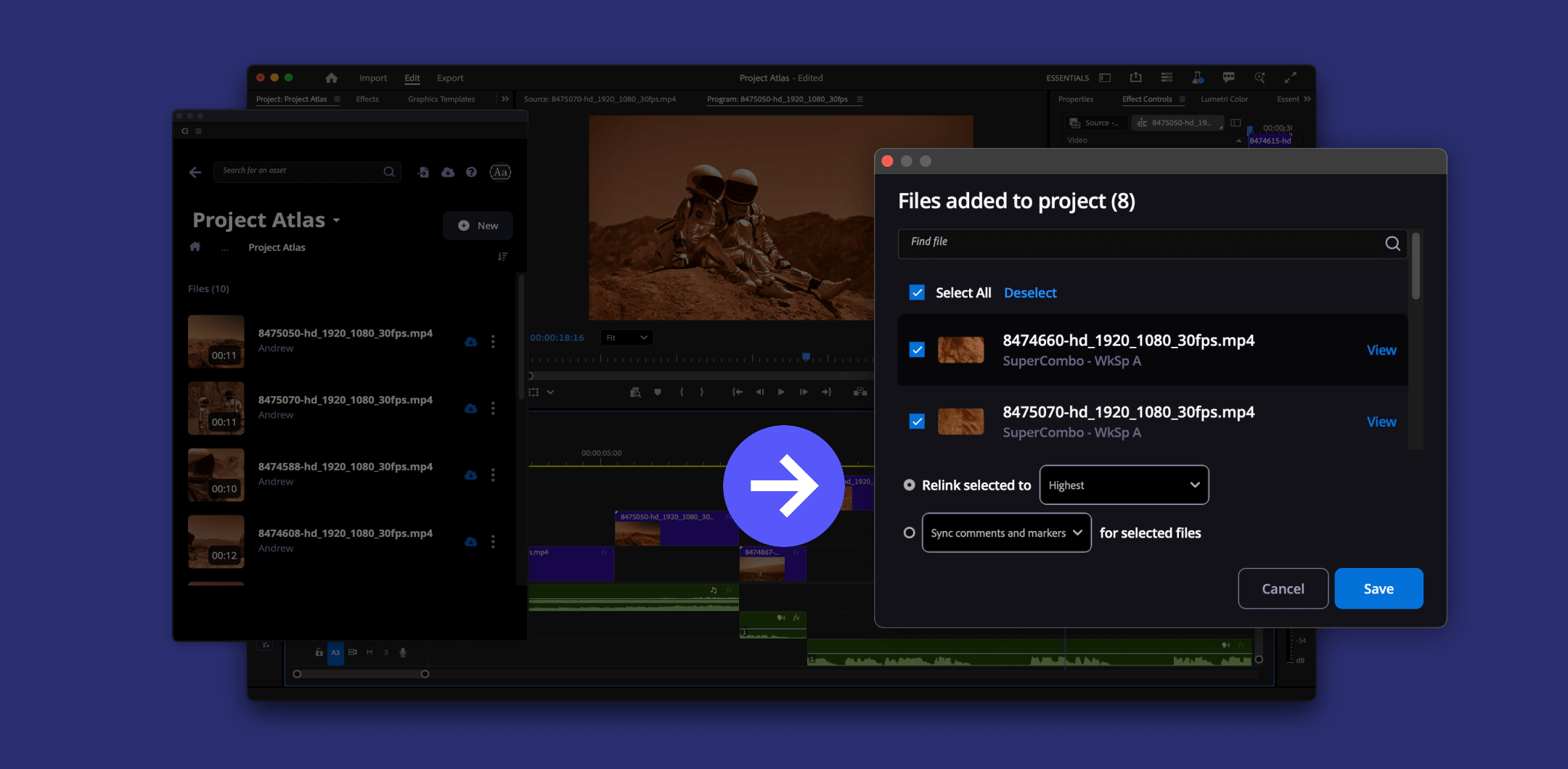Expand Sync comments and markers dropdown
Screen dimensions: 1568x769
pos(1005,532)
